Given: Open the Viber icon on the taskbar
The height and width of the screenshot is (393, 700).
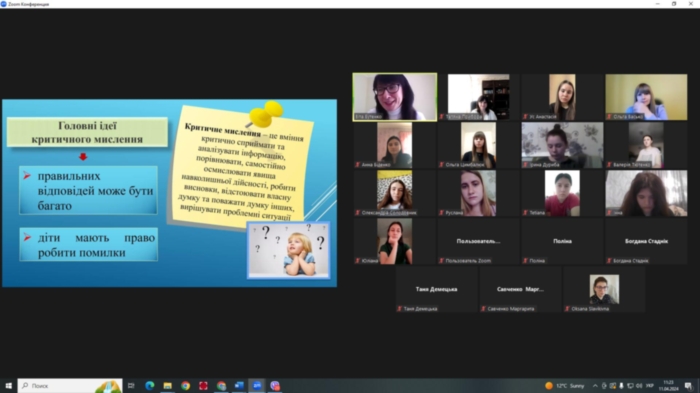Looking at the screenshot, I should (x=275, y=386).
